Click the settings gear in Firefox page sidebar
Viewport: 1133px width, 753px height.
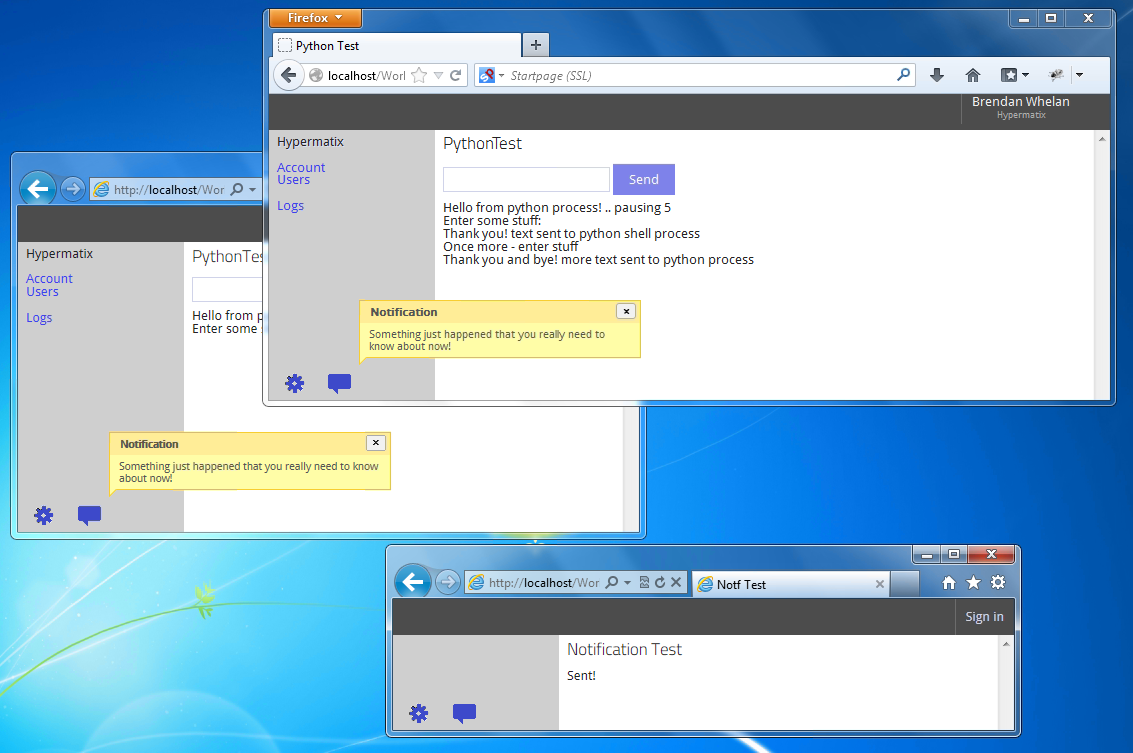click(x=294, y=383)
